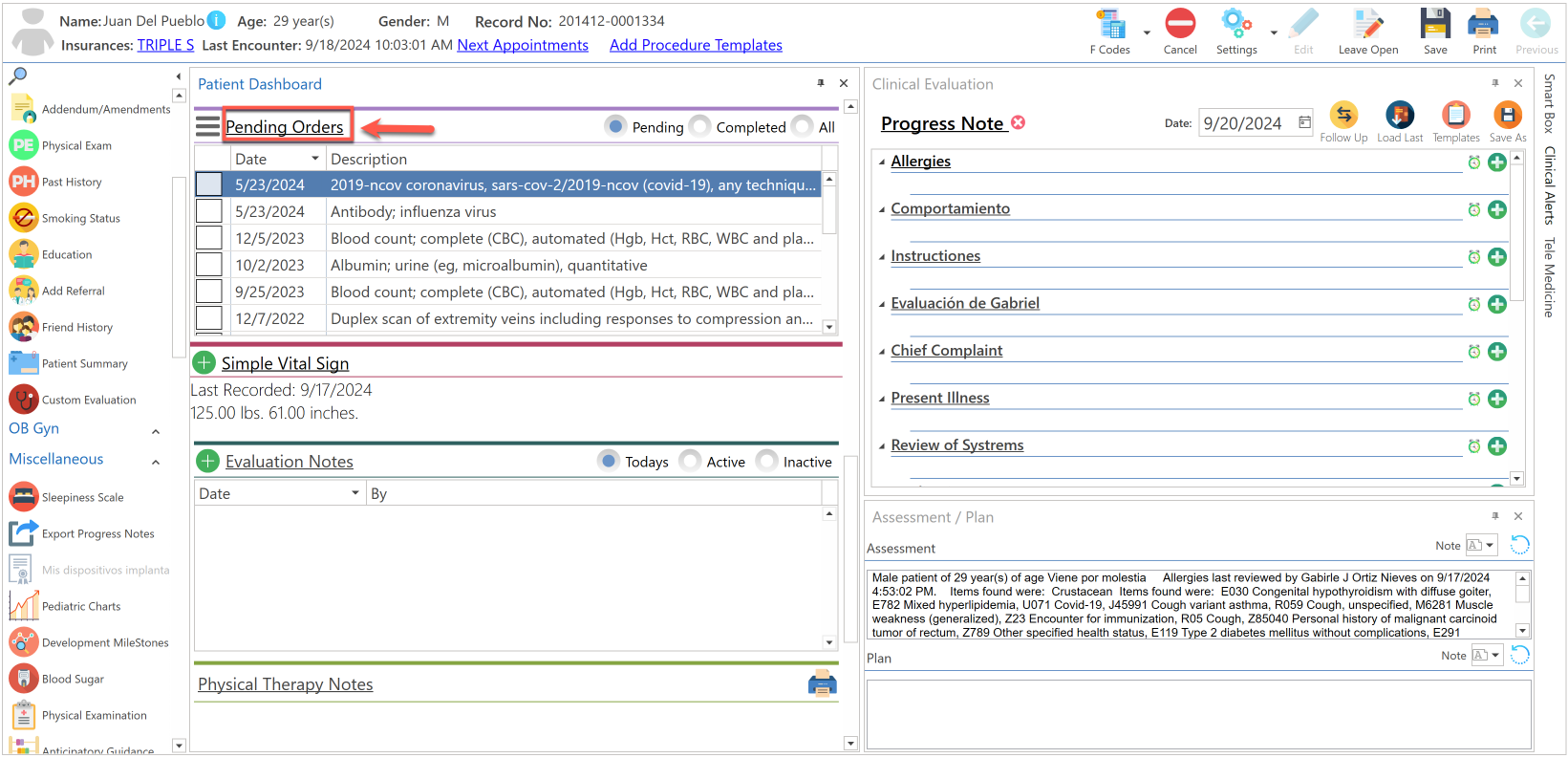This screenshot has height=758, width=1568.
Task: Open the search magnifier in sidebar
Action: tap(18, 76)
